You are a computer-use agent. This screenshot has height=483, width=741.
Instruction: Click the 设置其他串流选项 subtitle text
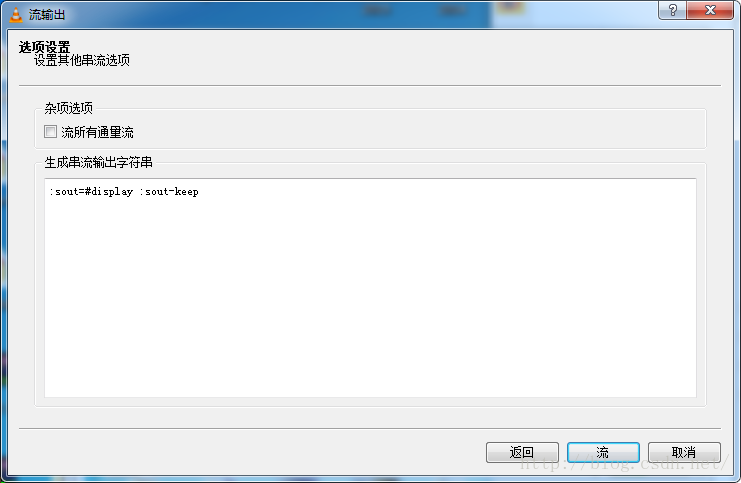pyautogui.click(x=82, y=60)
